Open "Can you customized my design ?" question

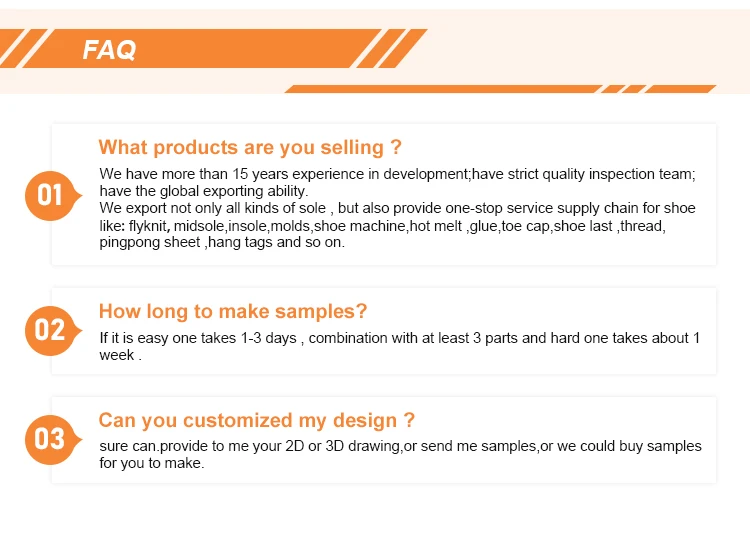pyautogui.click(x=256, y=420)
